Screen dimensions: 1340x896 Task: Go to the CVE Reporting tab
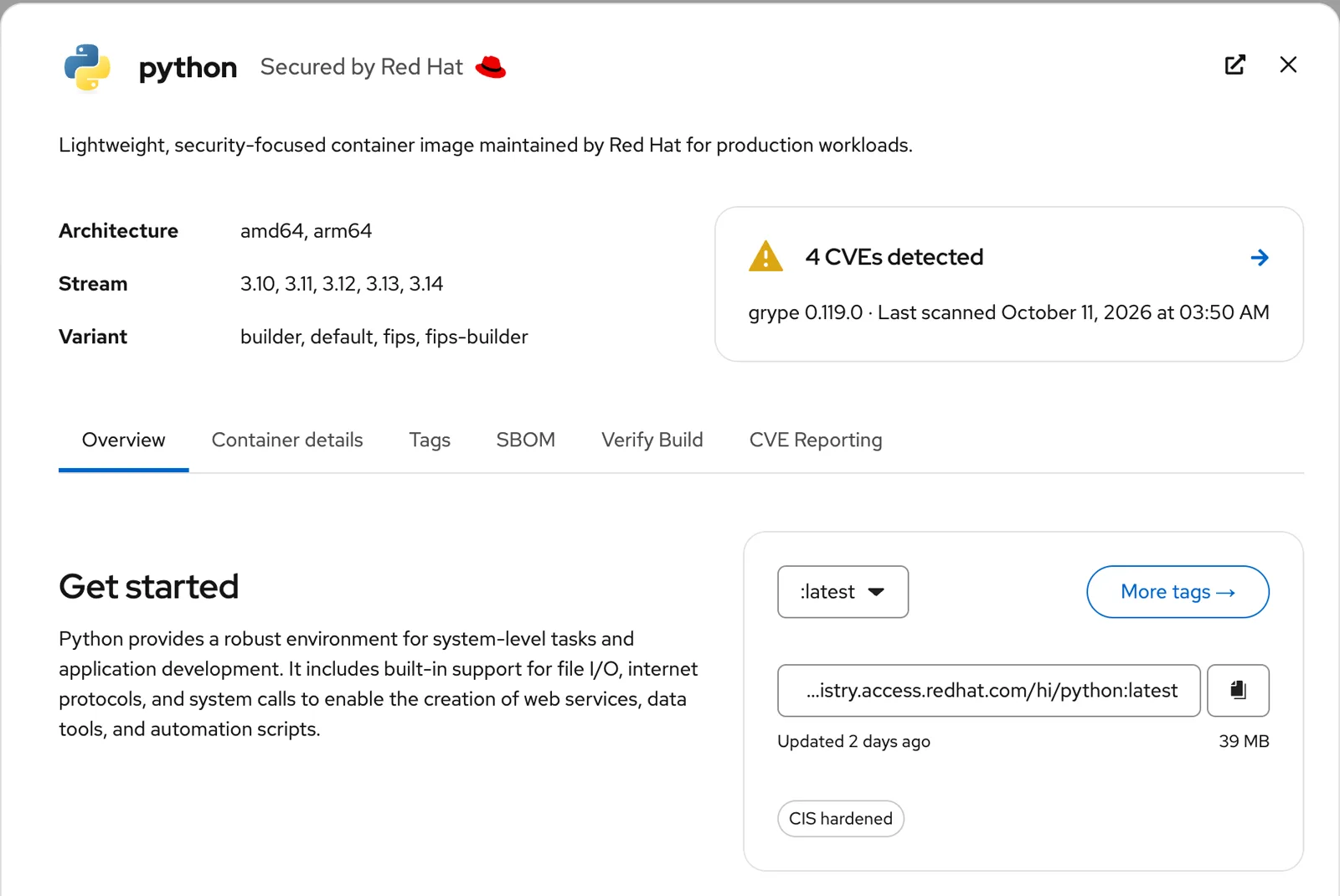[x=816, y=440]
